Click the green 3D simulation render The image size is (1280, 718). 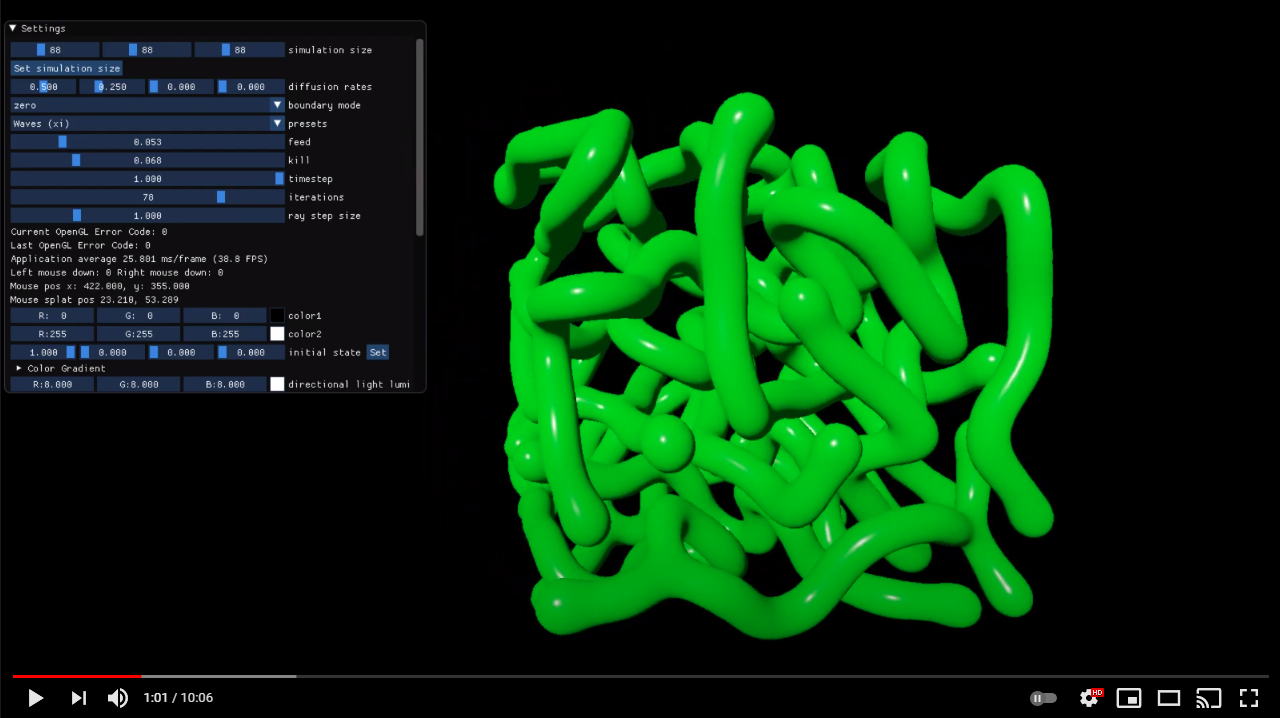pyautogui.click(x=773, y=367)
